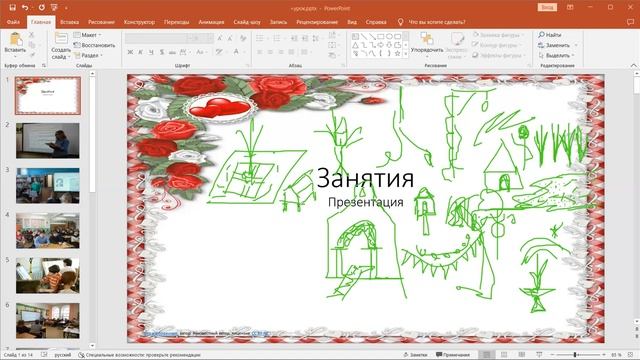
Task: Select the oval shape in shapes gallery
Action: (x=389, y=37)
